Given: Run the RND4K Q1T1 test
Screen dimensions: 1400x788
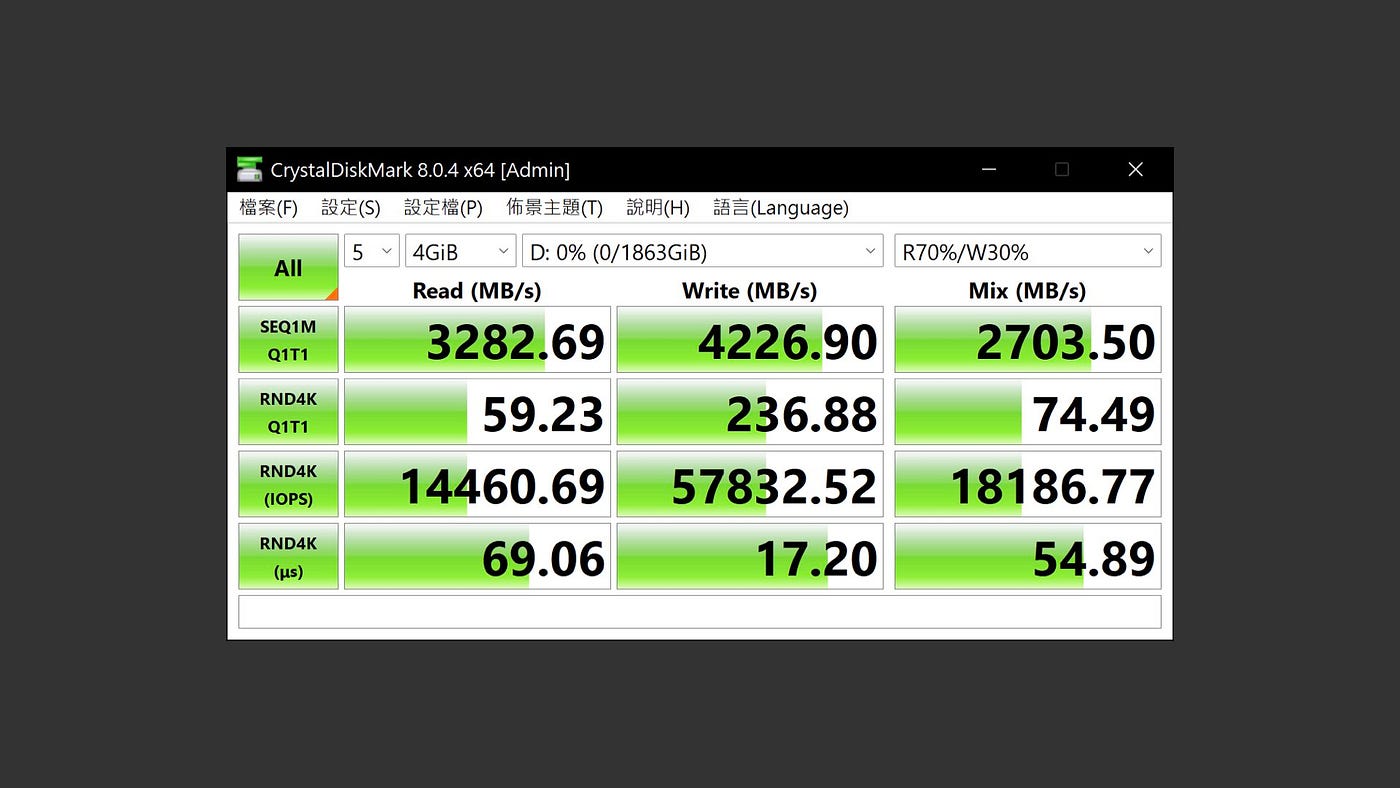Looking at the screenshot, I should pyautogui.click(x=288, y=412).
